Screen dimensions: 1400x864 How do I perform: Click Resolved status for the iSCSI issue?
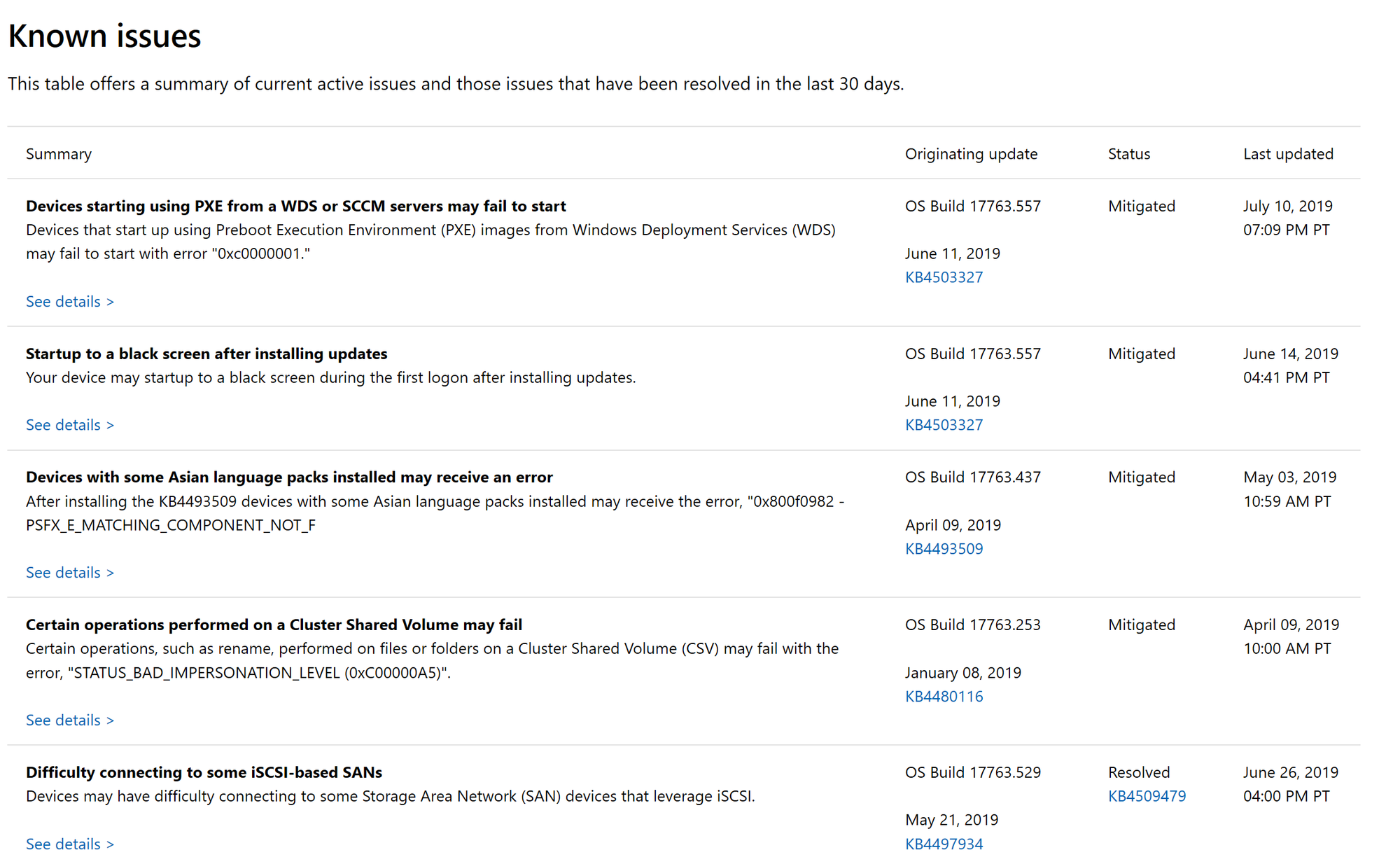click(1139, 772)
